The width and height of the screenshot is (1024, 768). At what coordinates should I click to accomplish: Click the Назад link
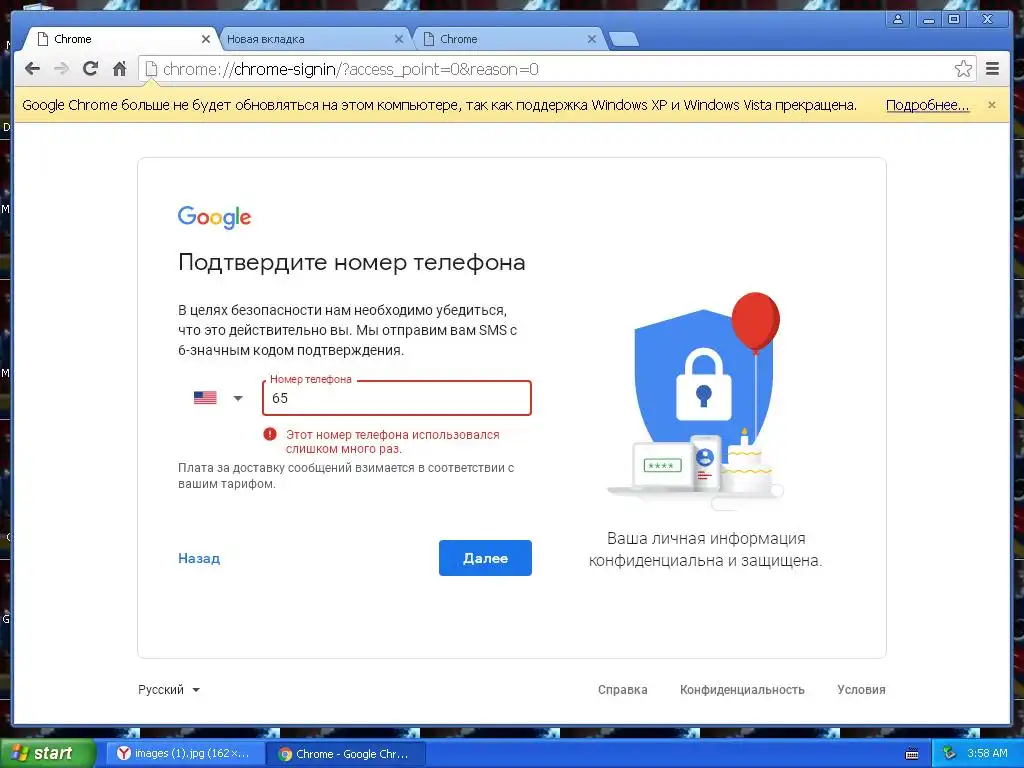(x=199, y=558)
